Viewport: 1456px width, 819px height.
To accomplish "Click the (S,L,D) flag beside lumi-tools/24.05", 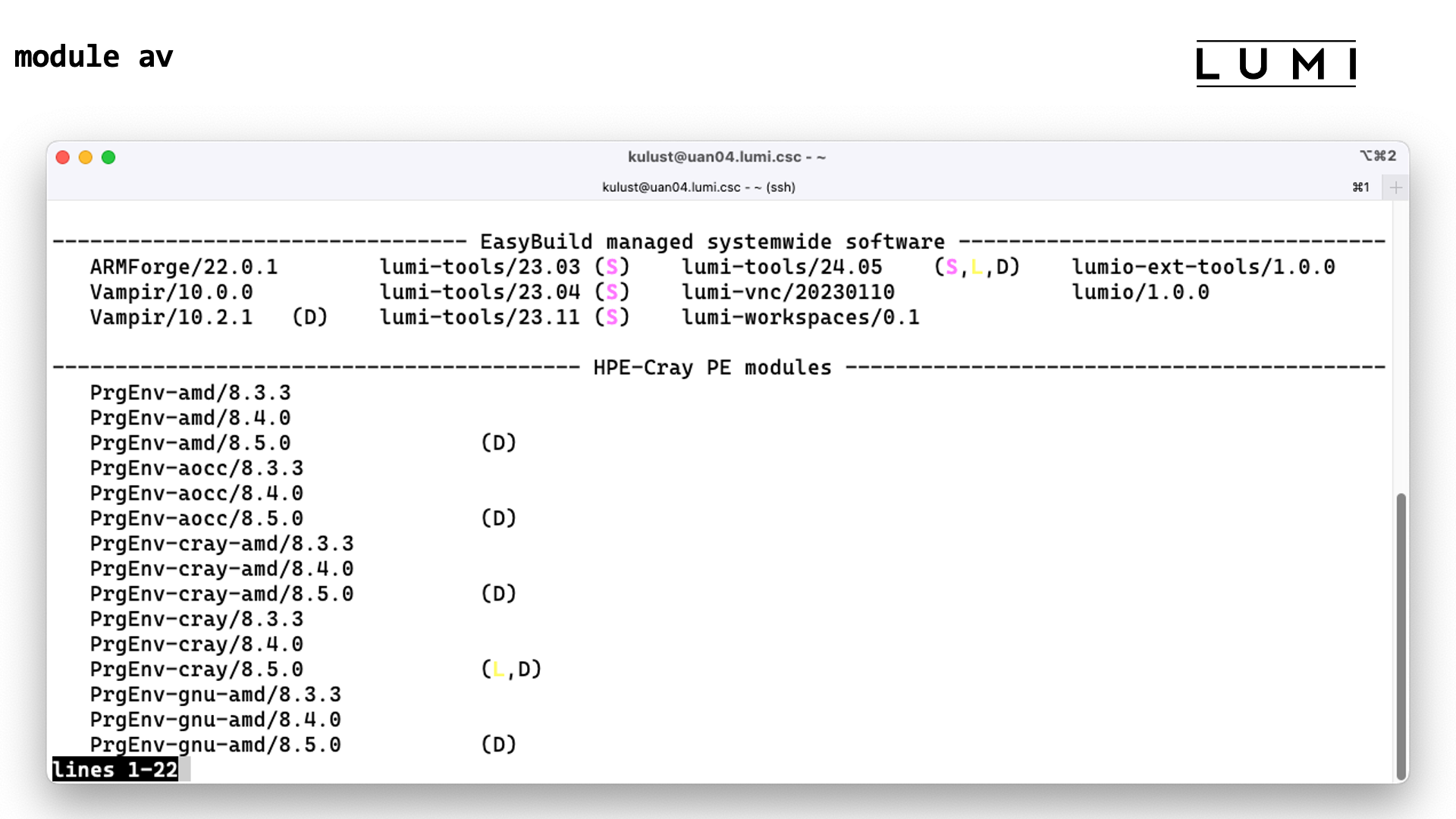I will pos(977,267).
